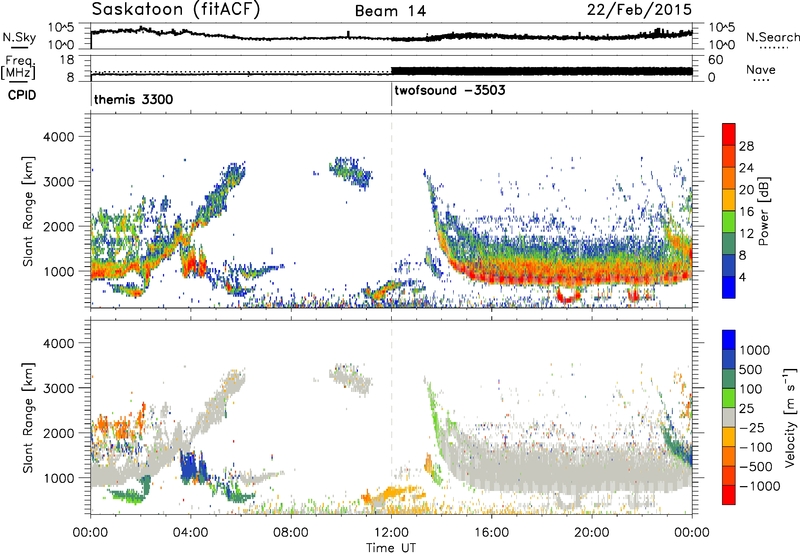Click the 28 tick on Power colorbar
Viewport: 800px width, 554px height.
pyautogui.click(x=746, y=146)
